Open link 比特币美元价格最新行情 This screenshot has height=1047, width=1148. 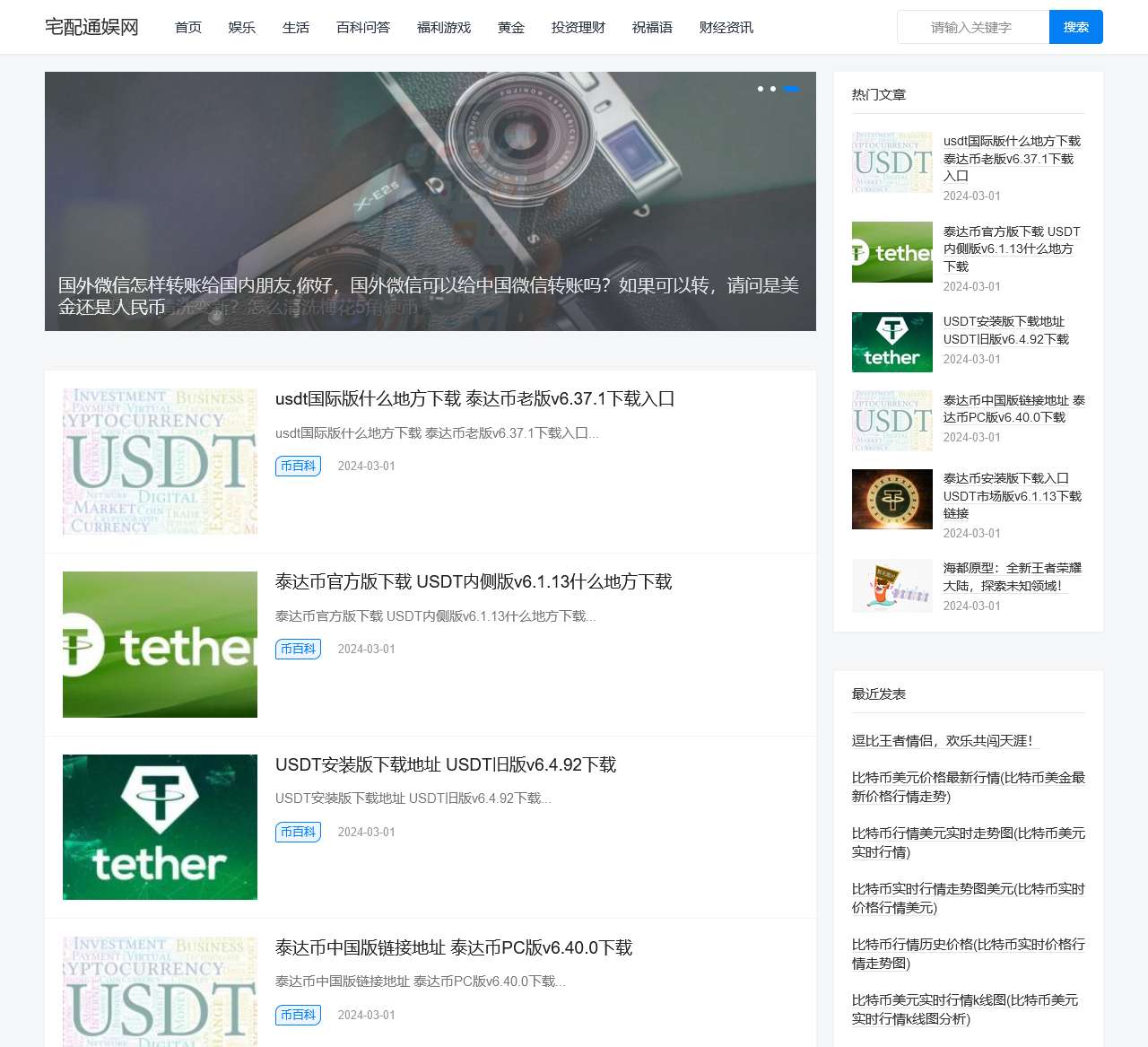tap(968, 788)
